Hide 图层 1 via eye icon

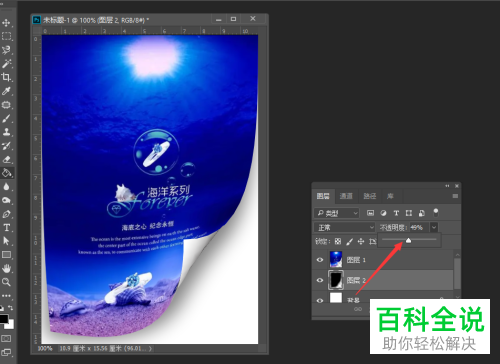pyautogui.click(x=320, y=260)
